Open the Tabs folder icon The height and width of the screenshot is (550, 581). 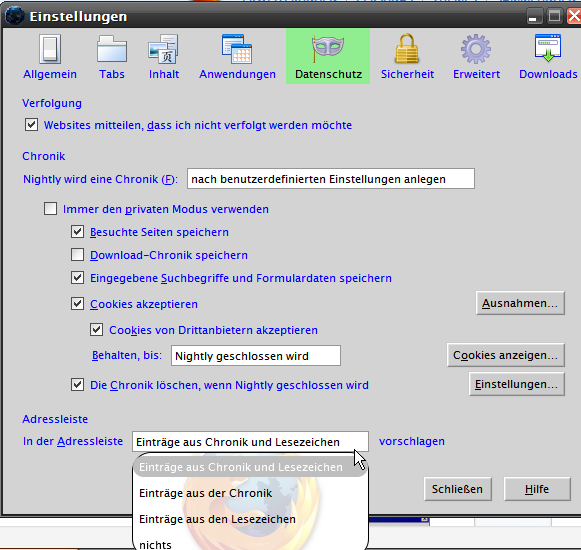point(112,49)
